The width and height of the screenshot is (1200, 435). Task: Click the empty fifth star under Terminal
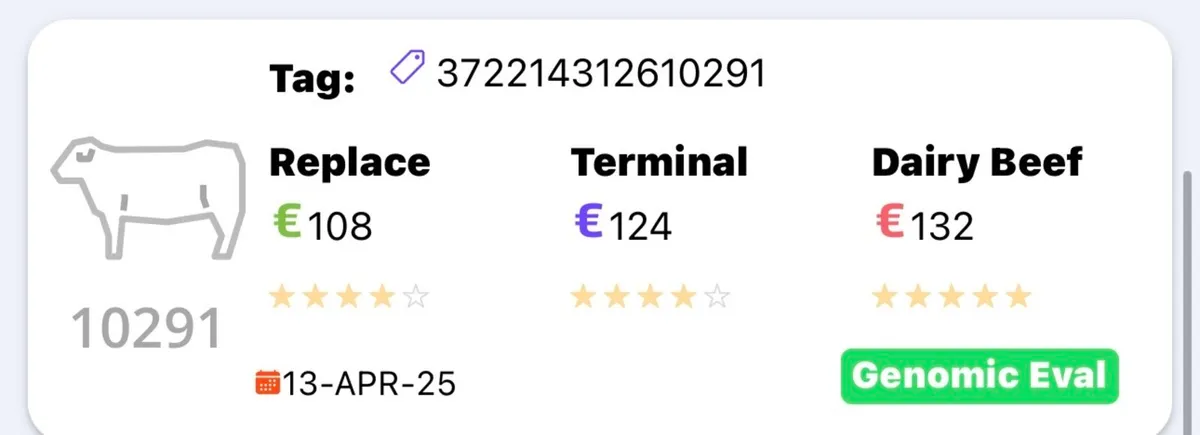pyautogui.click(x=718, y=297)
